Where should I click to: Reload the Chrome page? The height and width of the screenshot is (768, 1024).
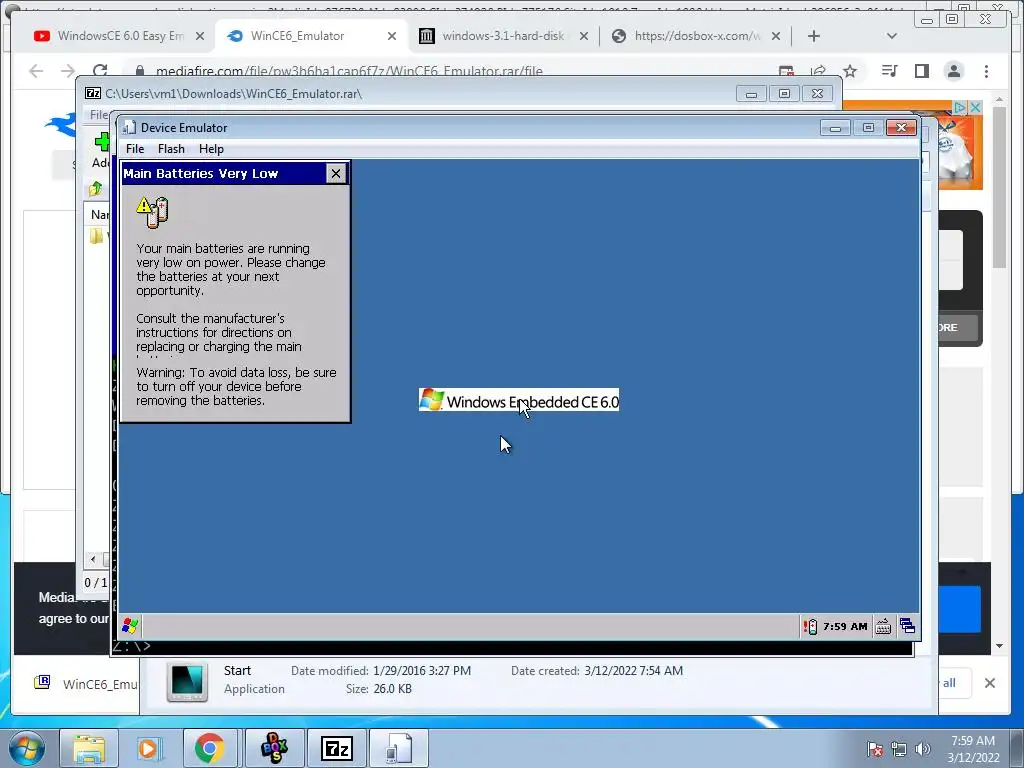coord(100,71)
